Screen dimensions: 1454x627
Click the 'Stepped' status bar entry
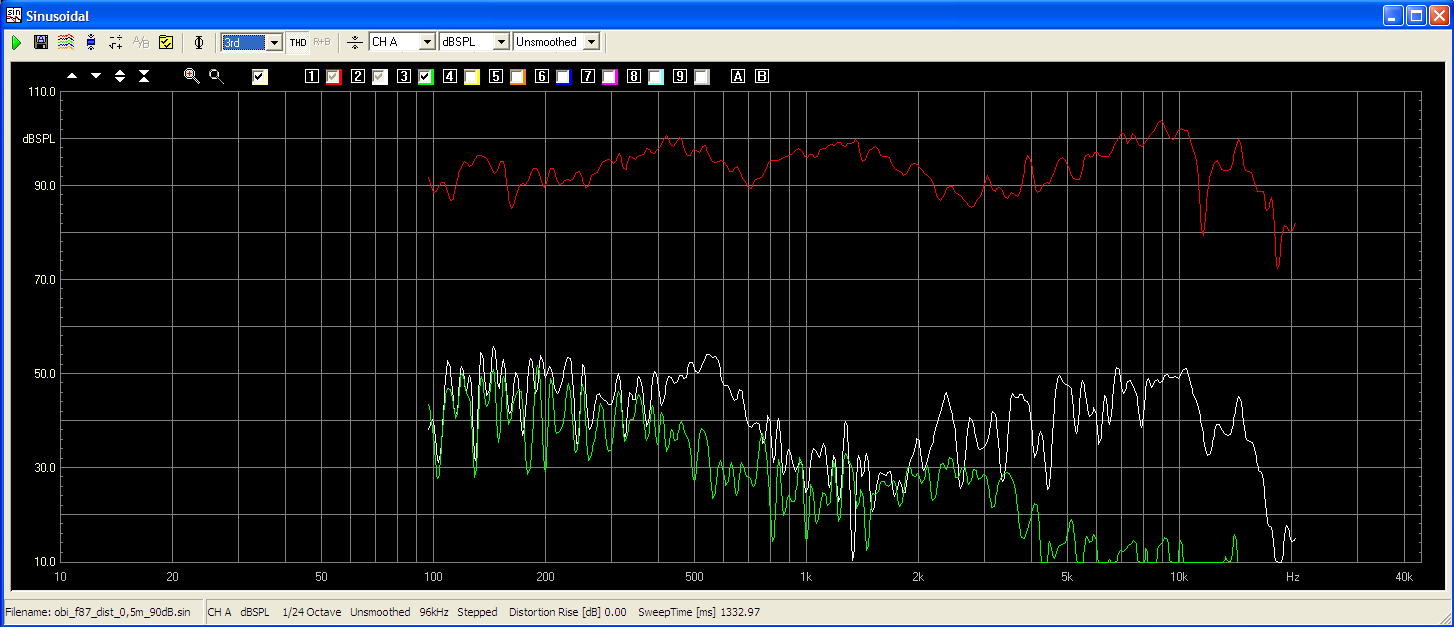pyautogui.click(x=477, y=612)
